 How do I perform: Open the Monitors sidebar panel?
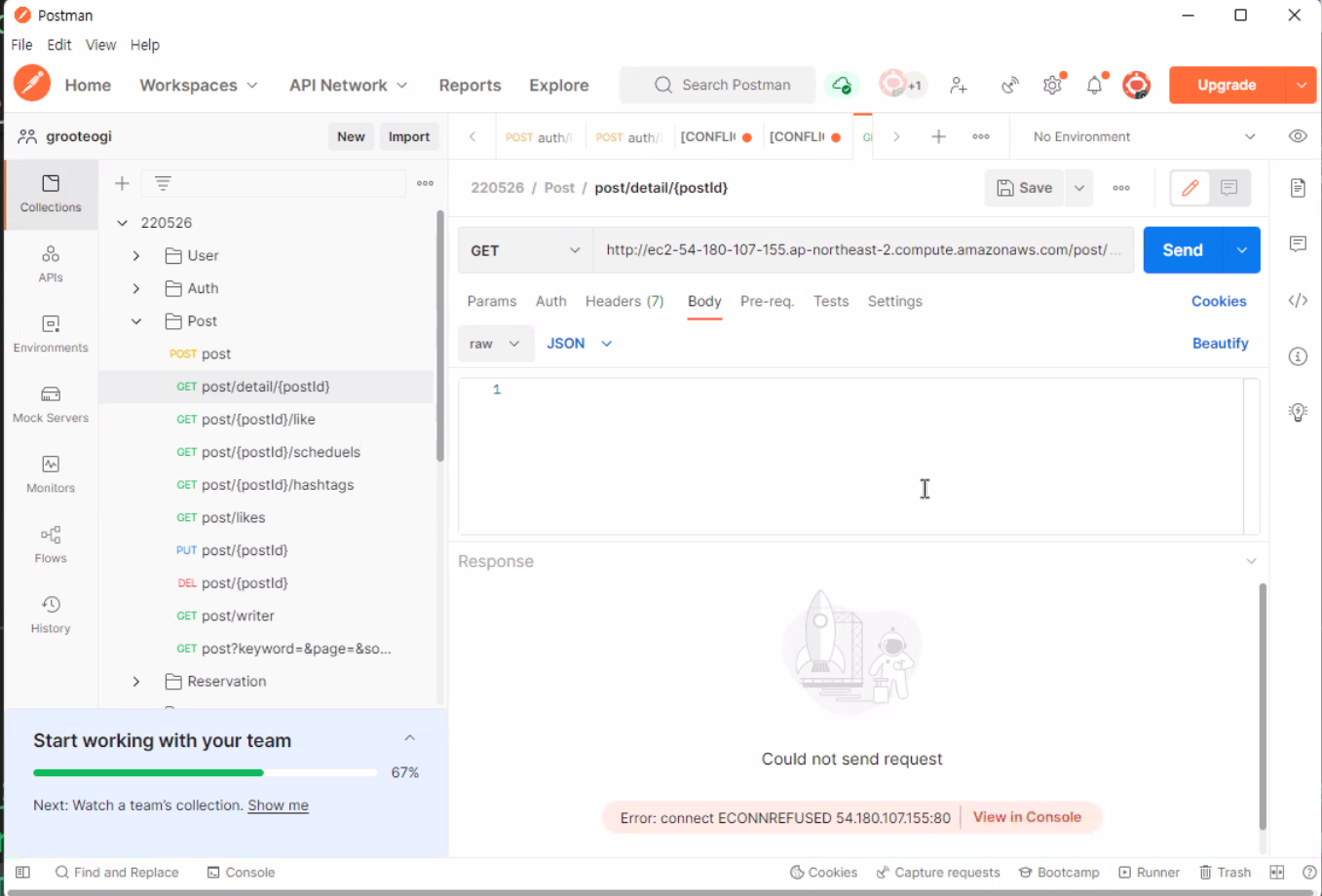coord(51,474)
